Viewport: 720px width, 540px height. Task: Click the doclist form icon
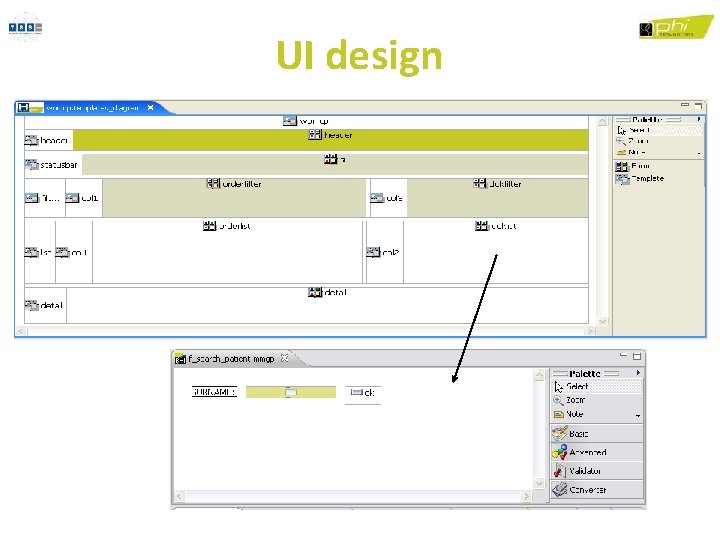[x=482, y=225]
